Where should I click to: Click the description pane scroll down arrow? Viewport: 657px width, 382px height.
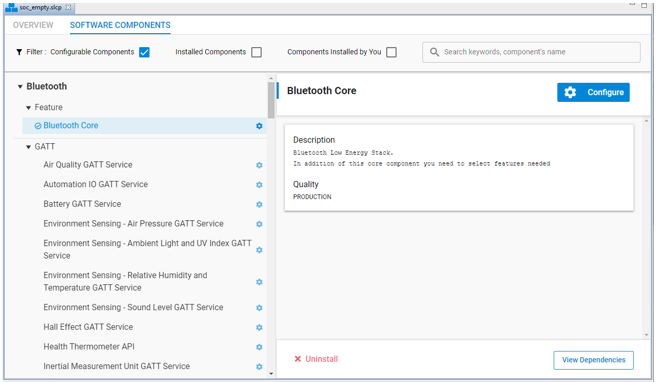point(647,335)
